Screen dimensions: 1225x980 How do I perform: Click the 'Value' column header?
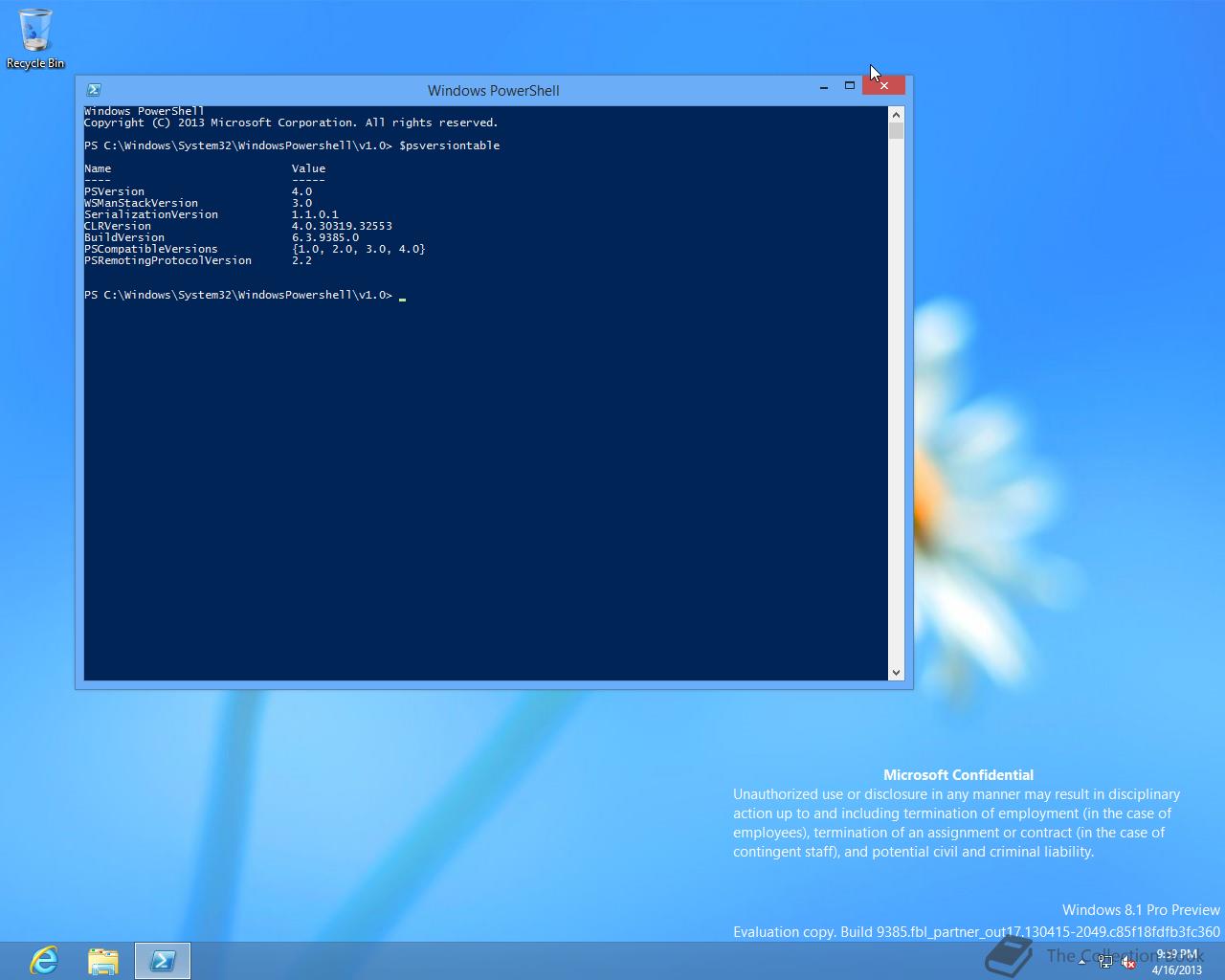point(308,168)
